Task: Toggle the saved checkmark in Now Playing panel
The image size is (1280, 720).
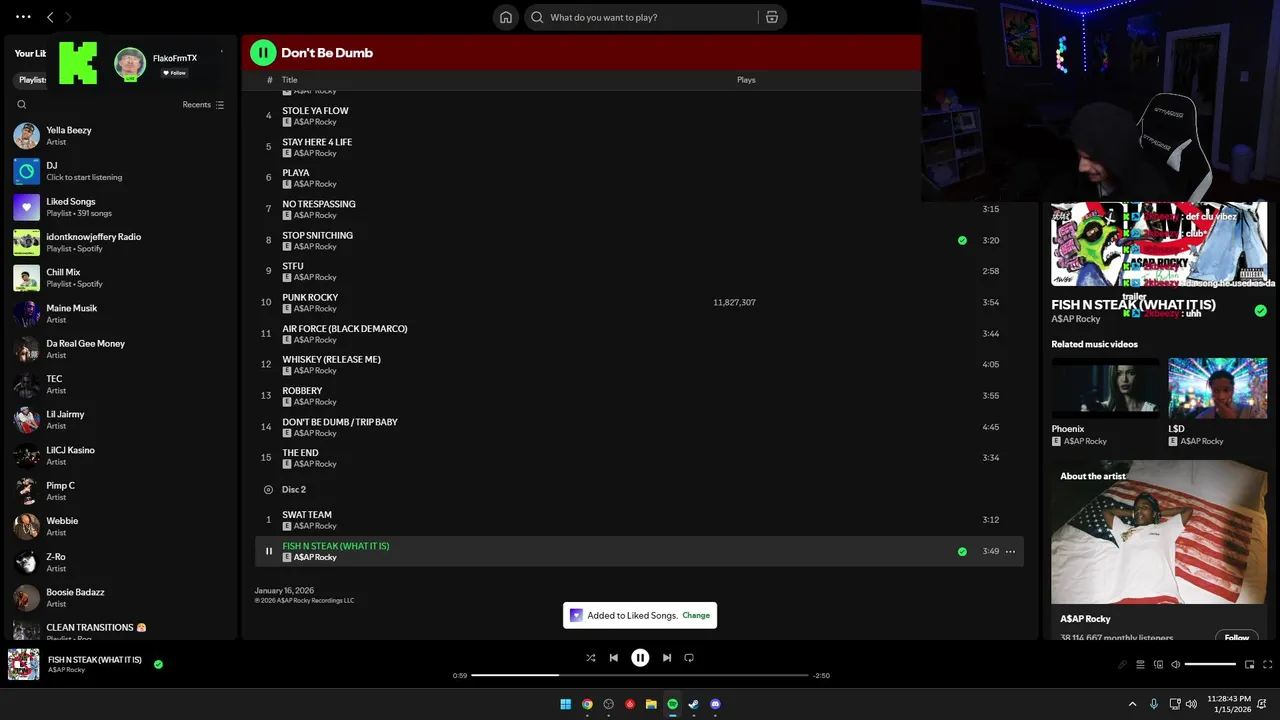Action: pos(1260,311)
